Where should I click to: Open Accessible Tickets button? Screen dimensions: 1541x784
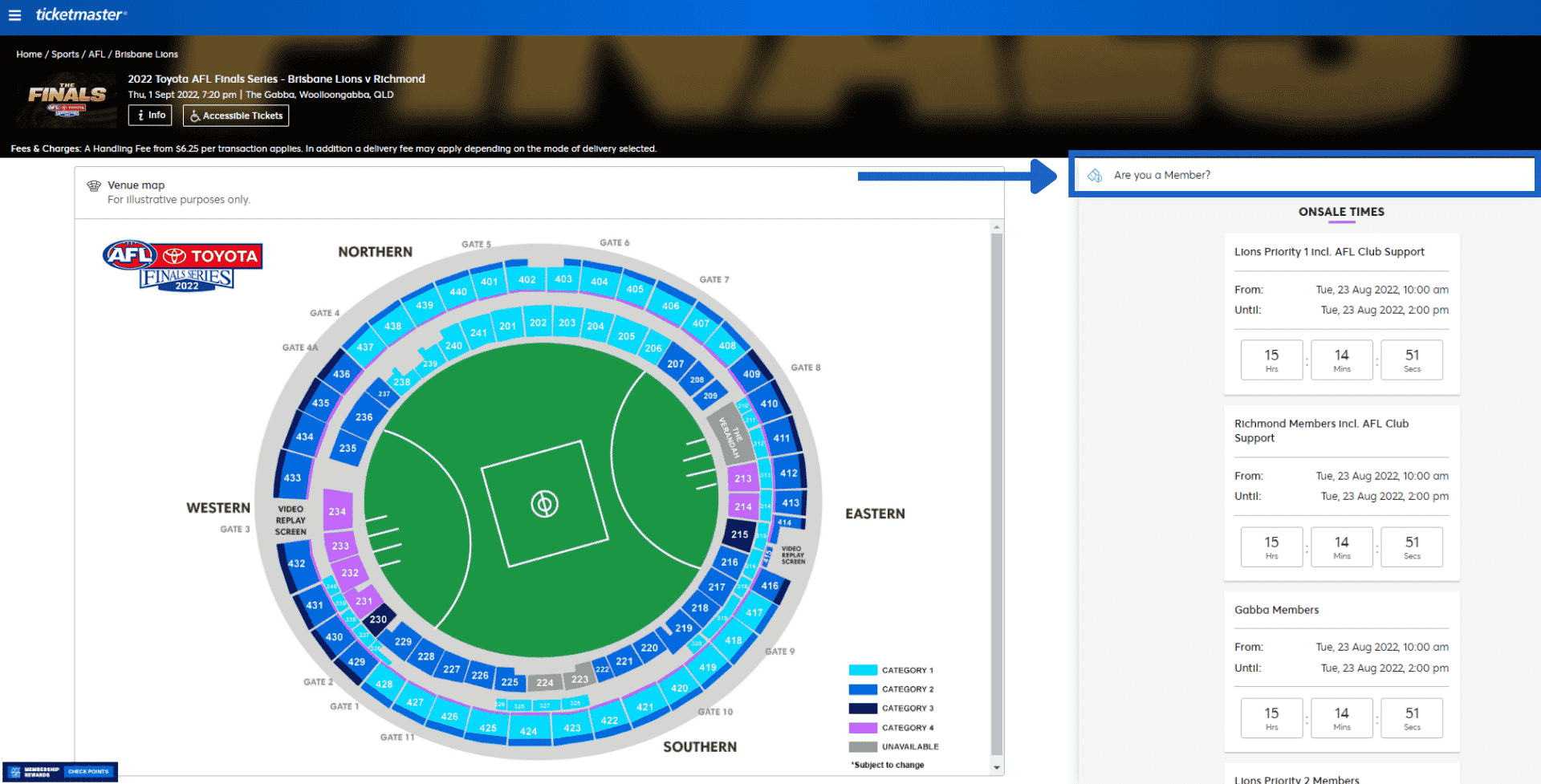236,116
